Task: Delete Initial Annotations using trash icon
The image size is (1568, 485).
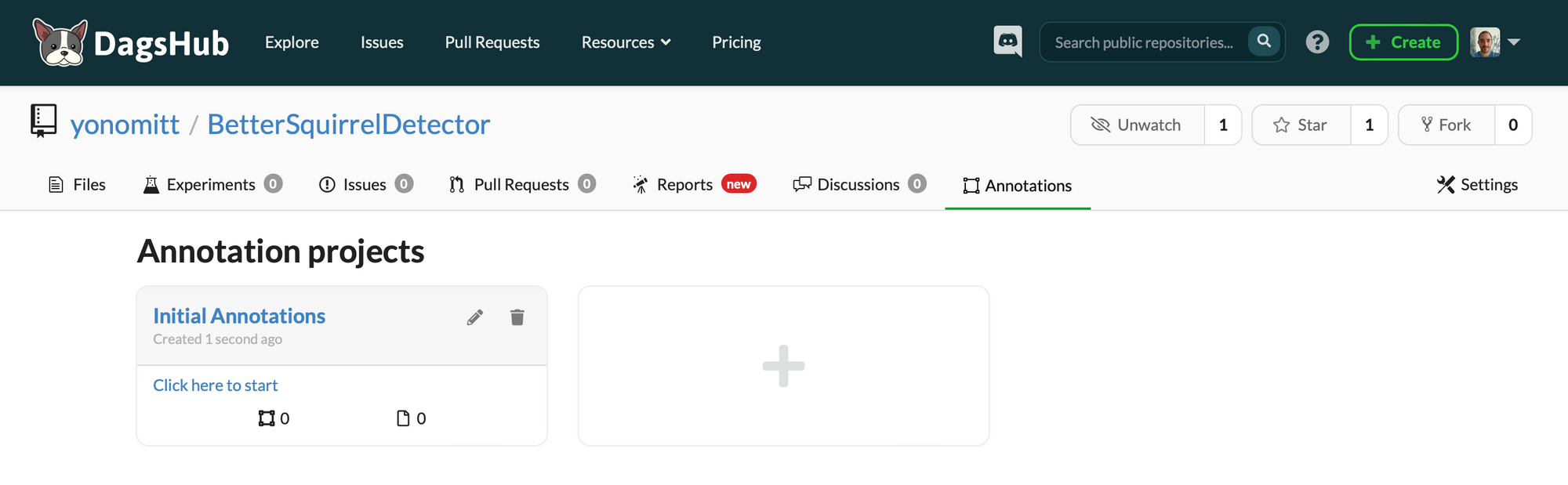Action: (517, 317)
